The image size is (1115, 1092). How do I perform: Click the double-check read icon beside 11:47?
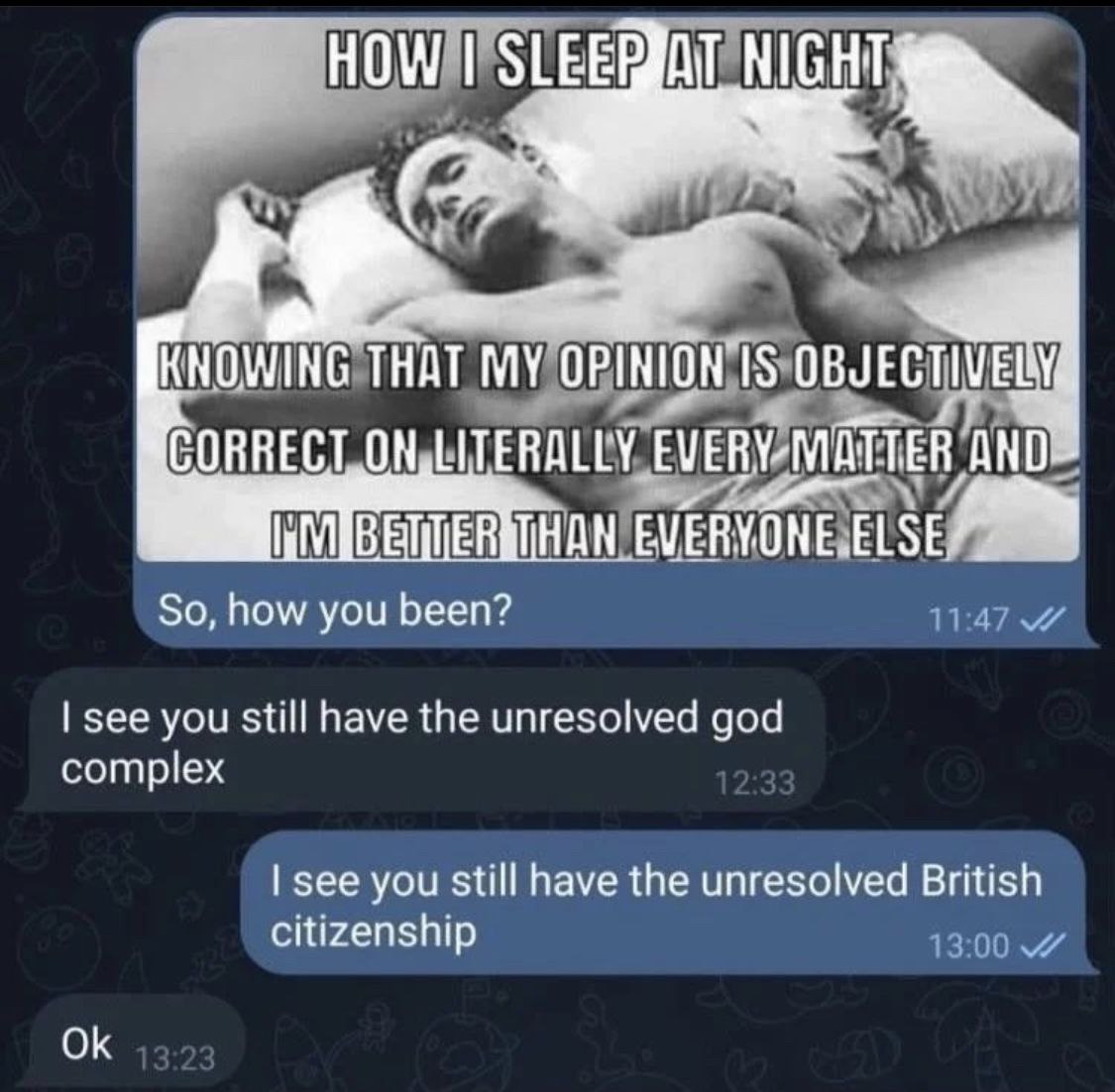[x=1041, y=620]
